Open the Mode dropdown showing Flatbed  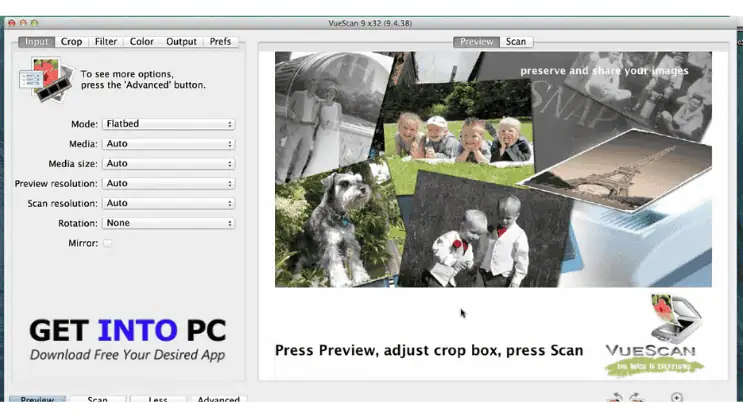169,124
